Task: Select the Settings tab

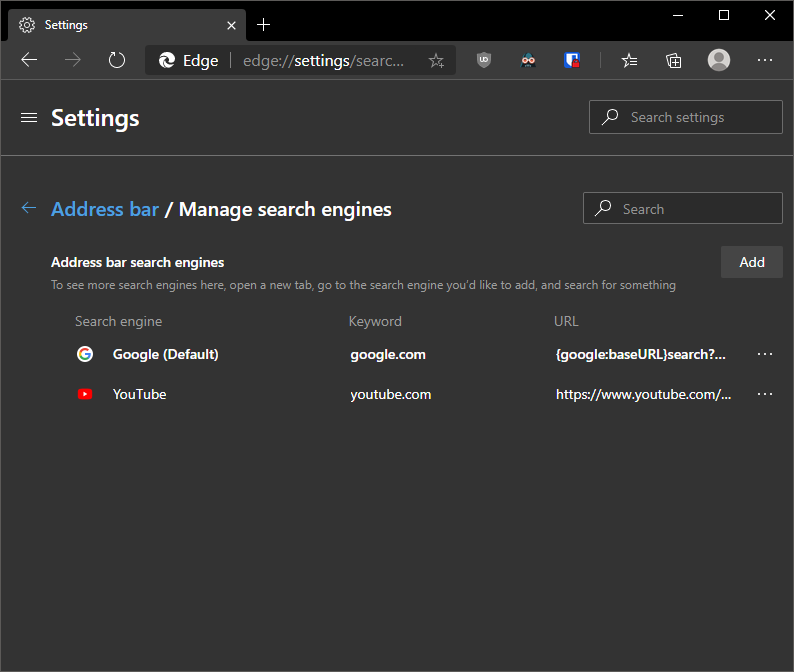Action: click(127, 25)
